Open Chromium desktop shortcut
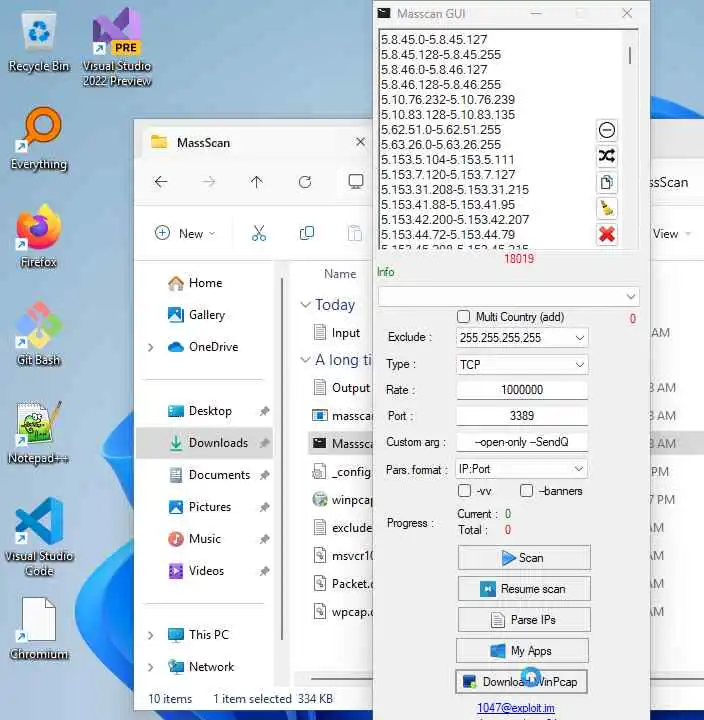The image size is (704, 720). click(39, 629)
